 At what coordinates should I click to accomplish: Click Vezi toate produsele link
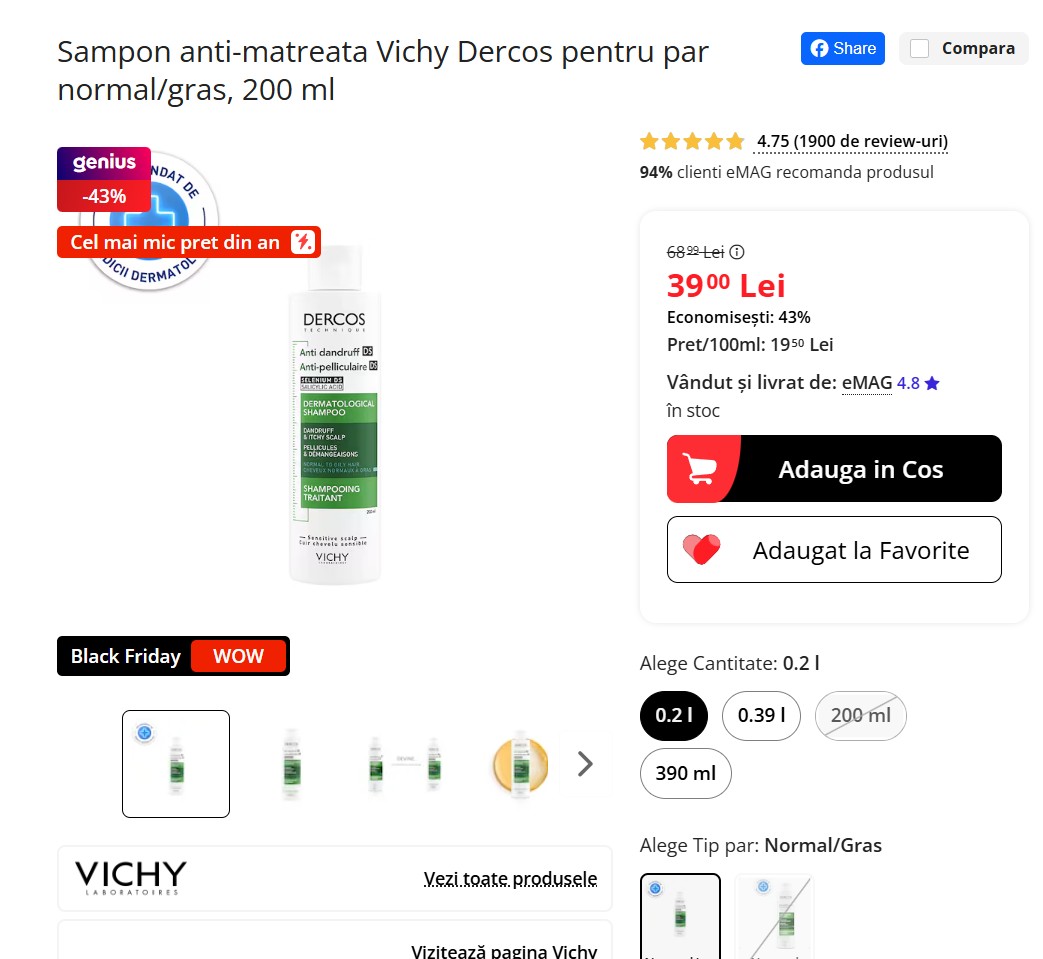tap(510, 879)
